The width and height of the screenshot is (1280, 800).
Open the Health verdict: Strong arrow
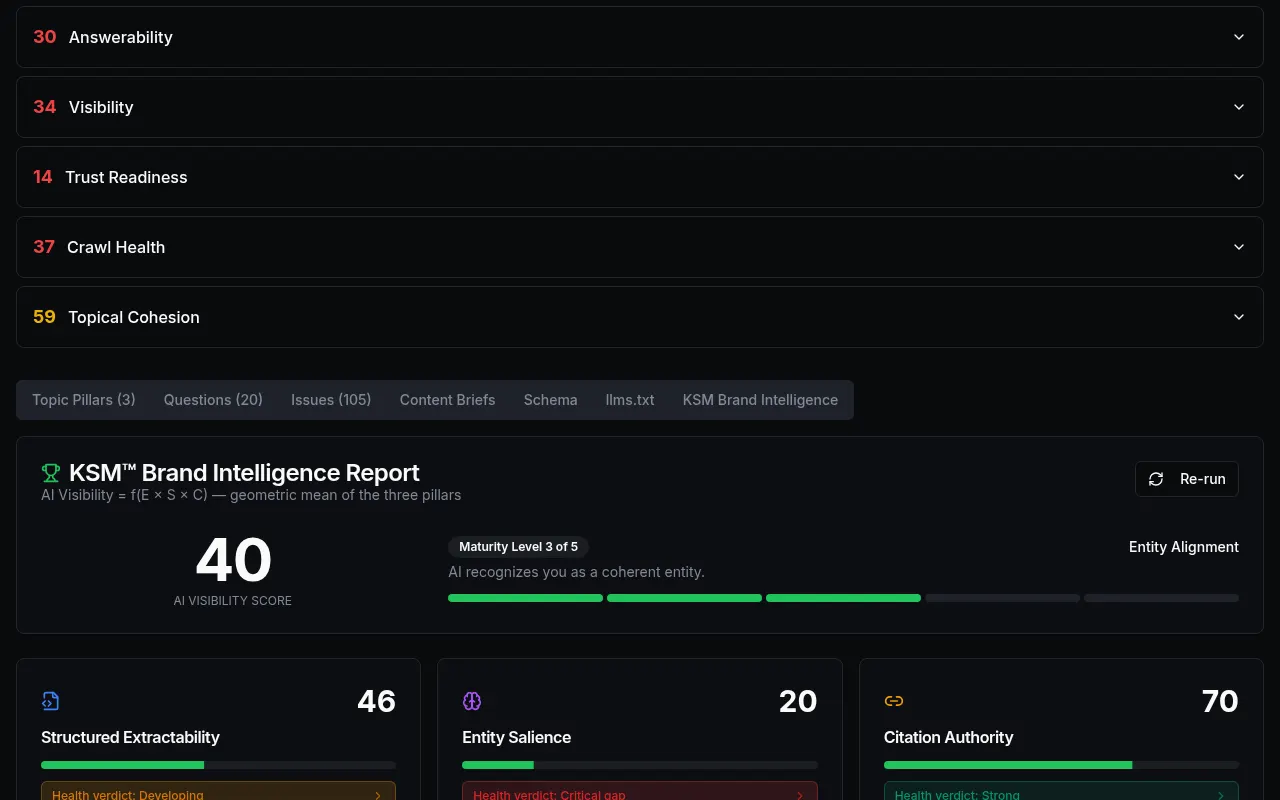pos(1221,795)
